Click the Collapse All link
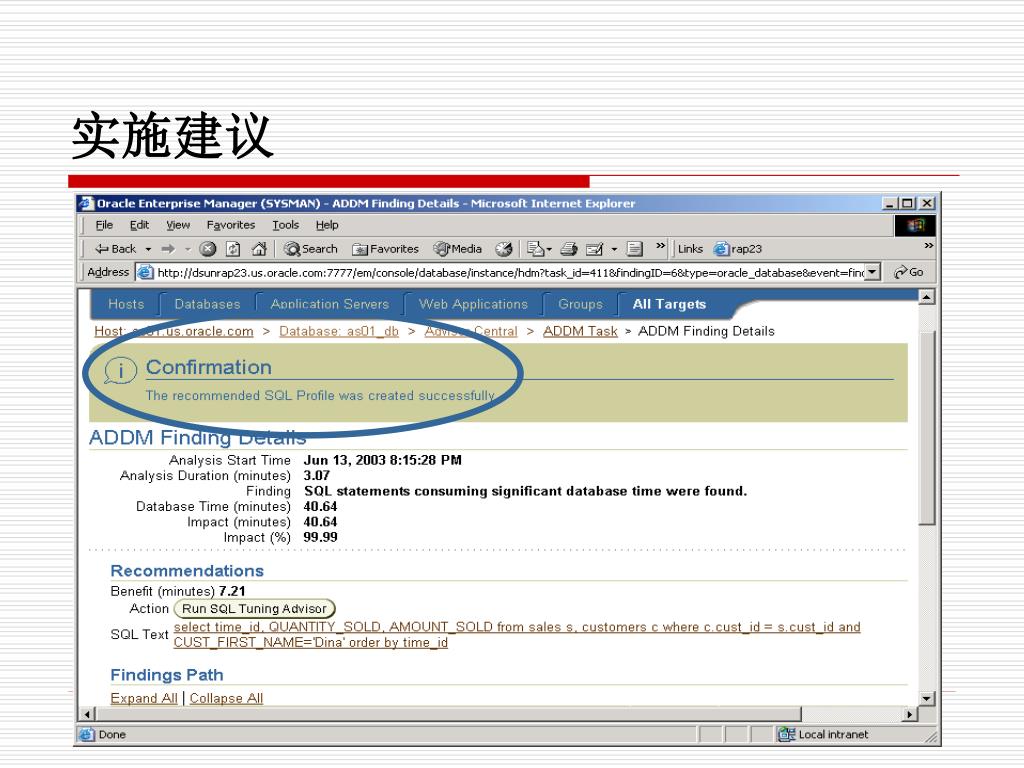This screenshot has width=1024, height=768. pos(226,698)
